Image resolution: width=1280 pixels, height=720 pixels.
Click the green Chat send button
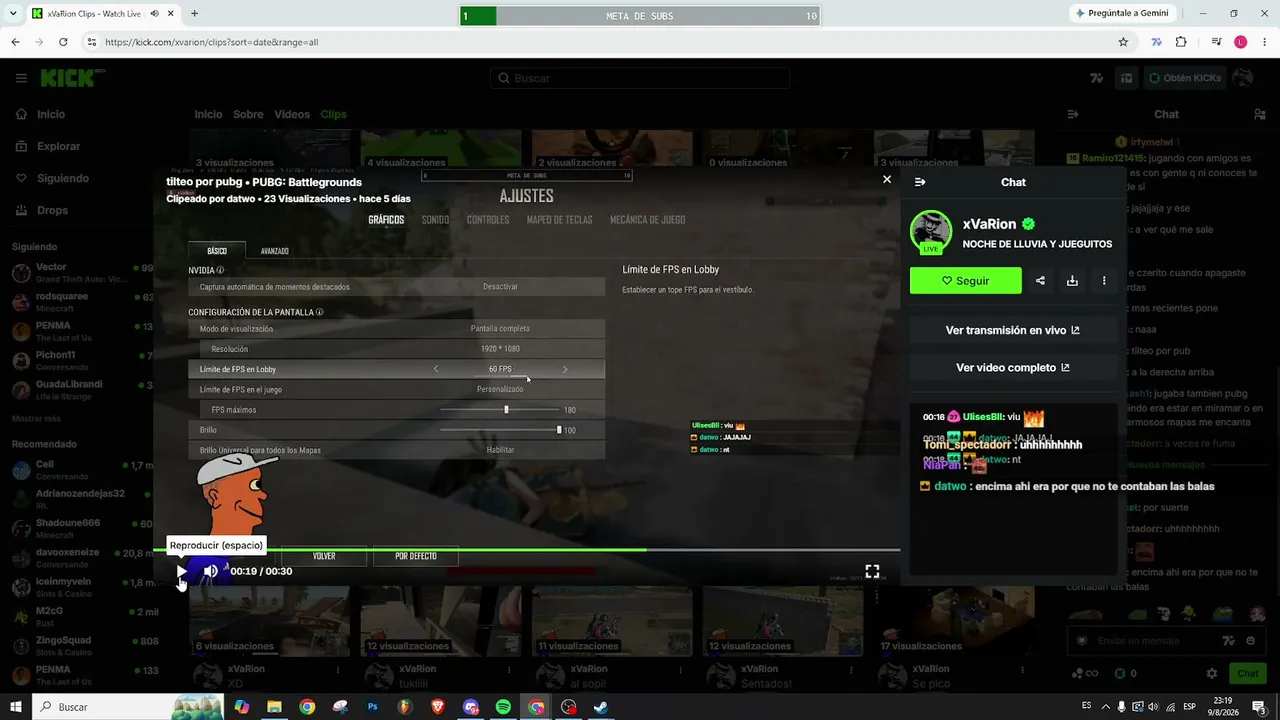1246,674
